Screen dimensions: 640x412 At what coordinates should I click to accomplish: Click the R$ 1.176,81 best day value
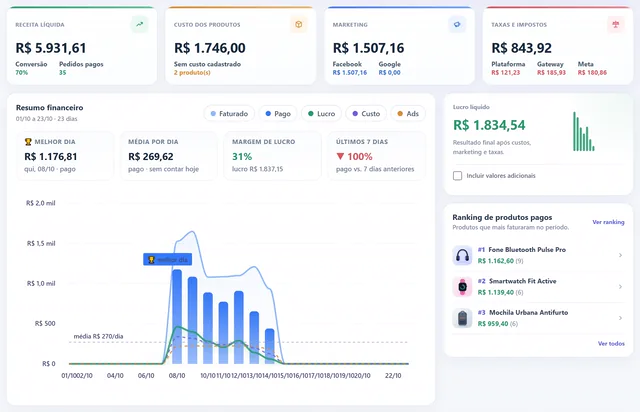[x=51, y=156]
